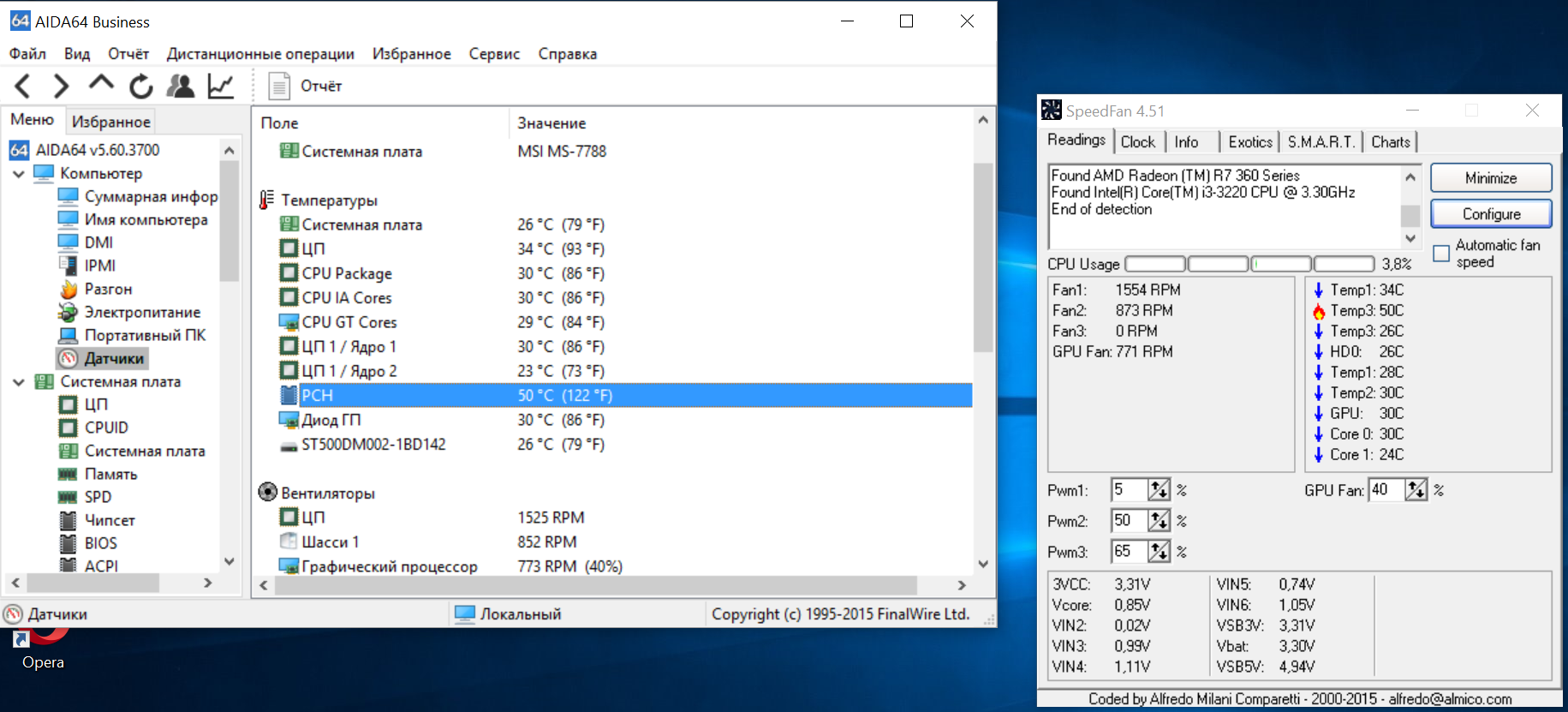The image size is (1568, 712).
Task: Collapse the Системная плата tree node
Action: pyautogui.click(x=19, y=382)
